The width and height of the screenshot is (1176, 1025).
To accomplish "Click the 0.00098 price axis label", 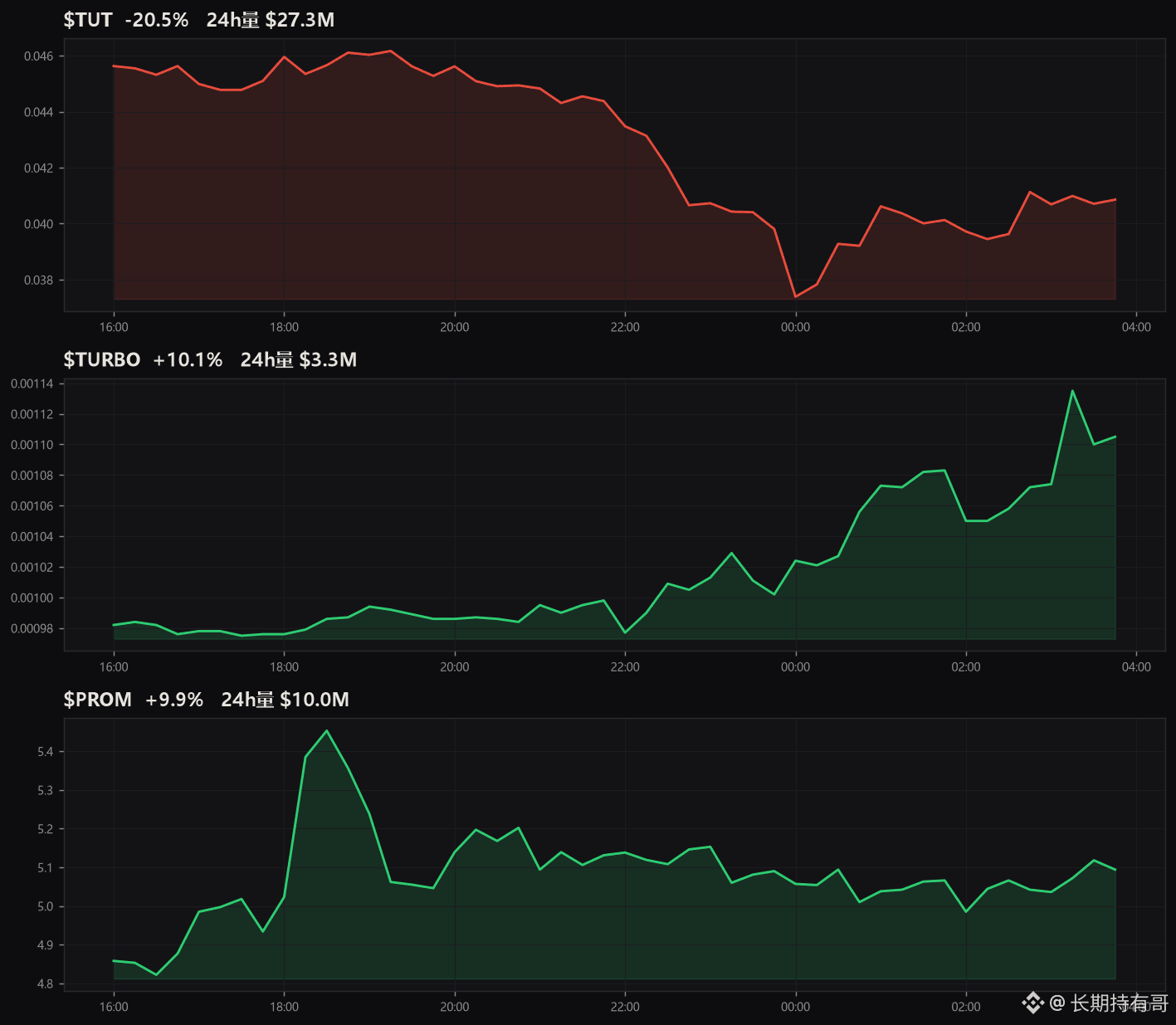I will click(32, 628).
